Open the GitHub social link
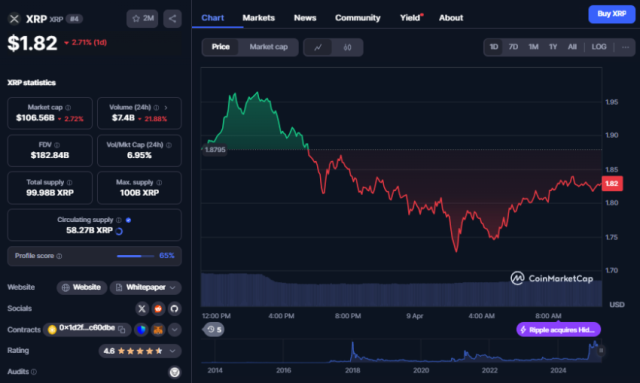 pos(174,309)
